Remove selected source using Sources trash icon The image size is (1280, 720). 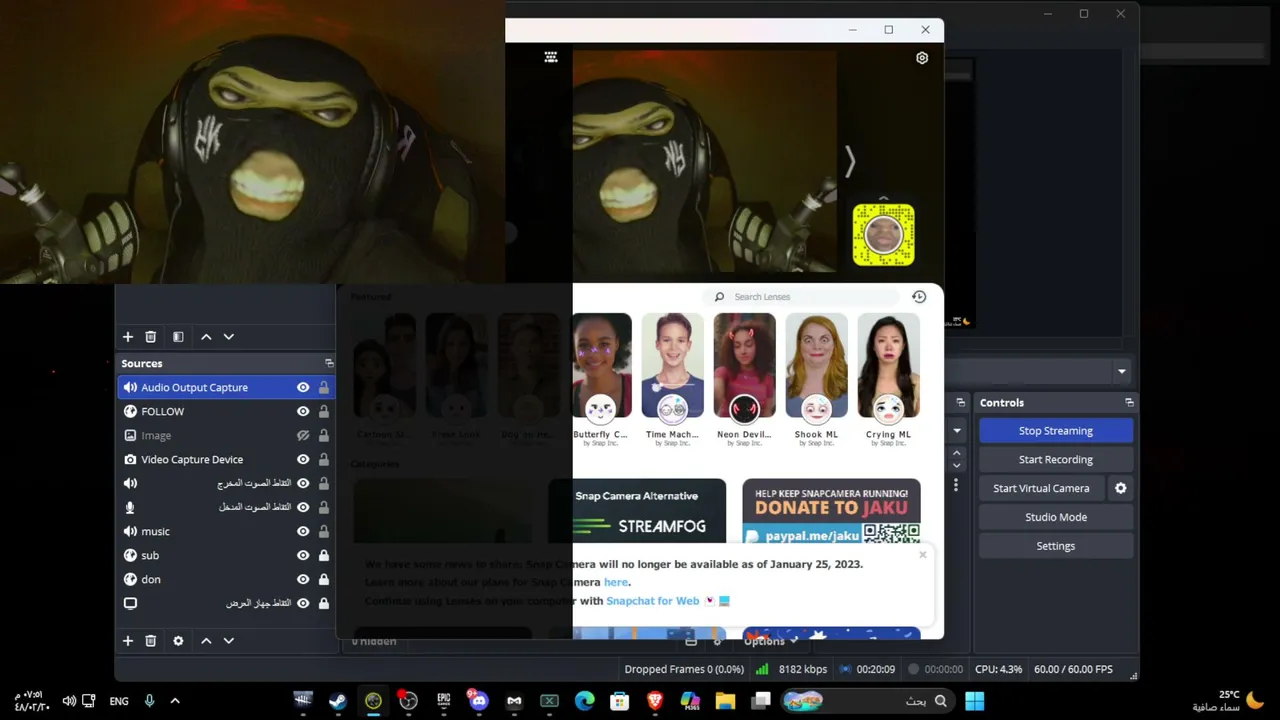pyautogui.click(x=151, y=641)
